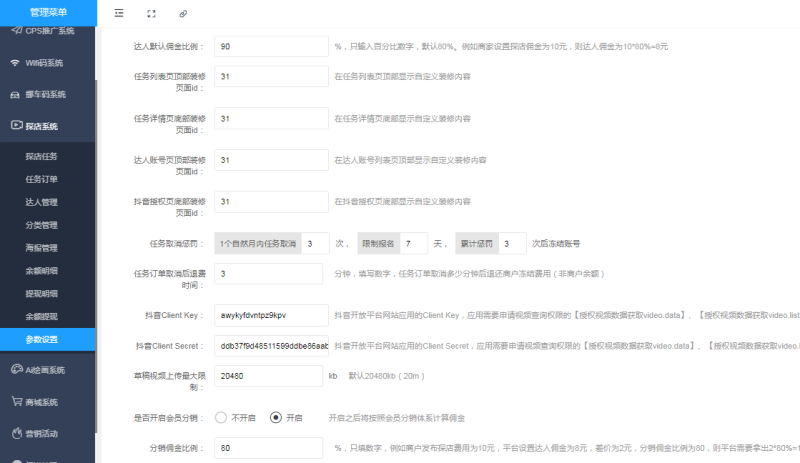Expand the AI绘画系统 palette menu
800x463 pixels.
49,369
